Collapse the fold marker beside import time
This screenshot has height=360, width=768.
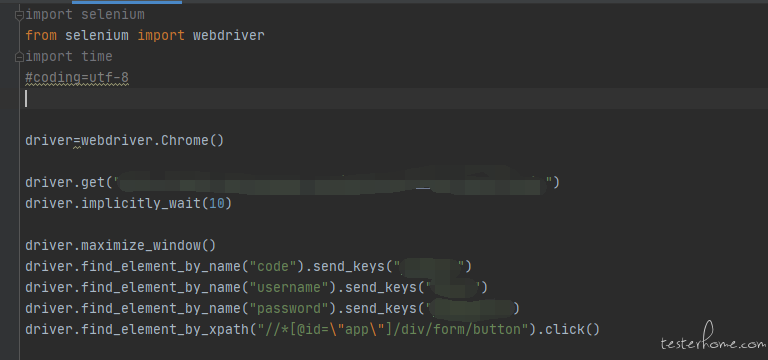(x=20, y=57)
